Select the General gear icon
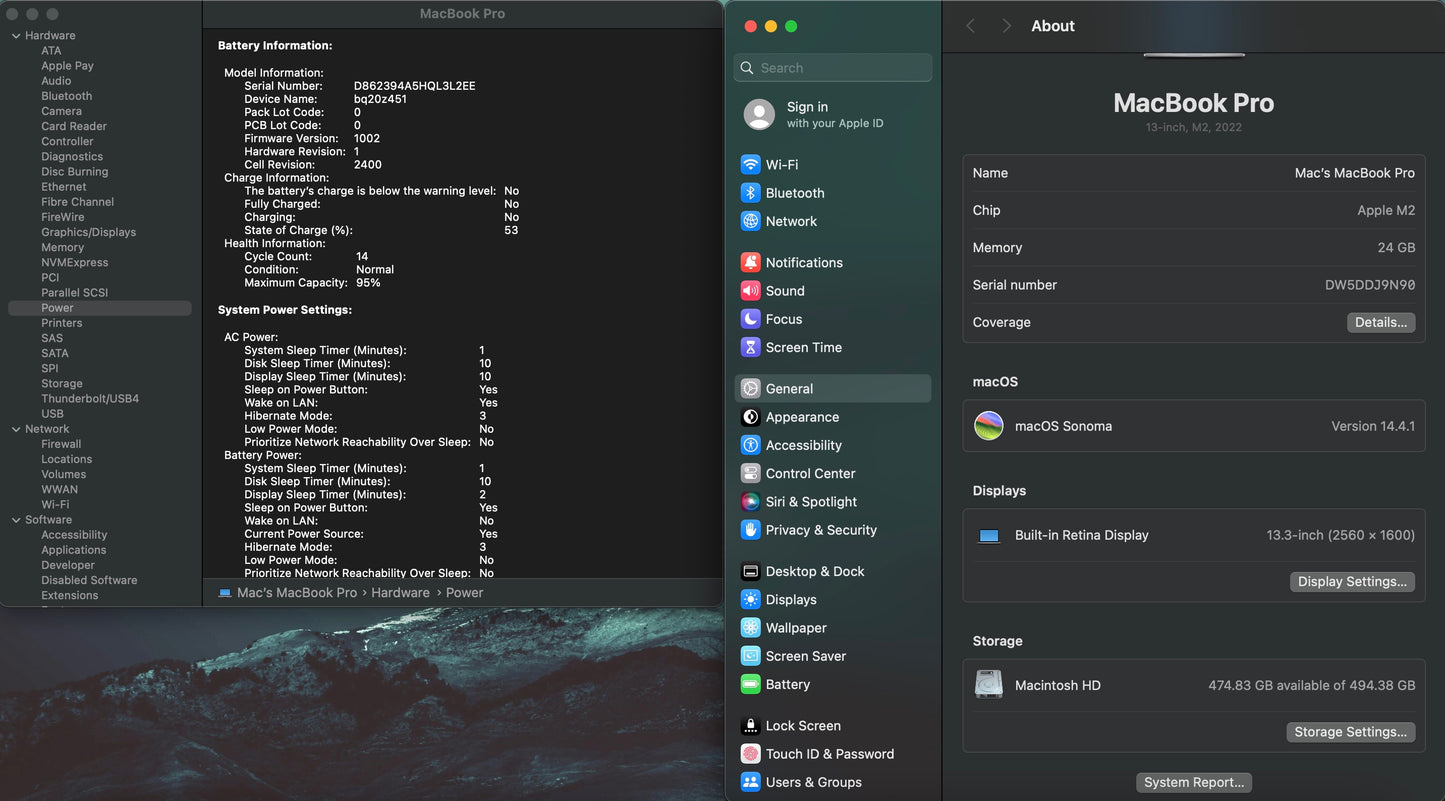The width and height of the screenshot is (1445, 801). 750,389
